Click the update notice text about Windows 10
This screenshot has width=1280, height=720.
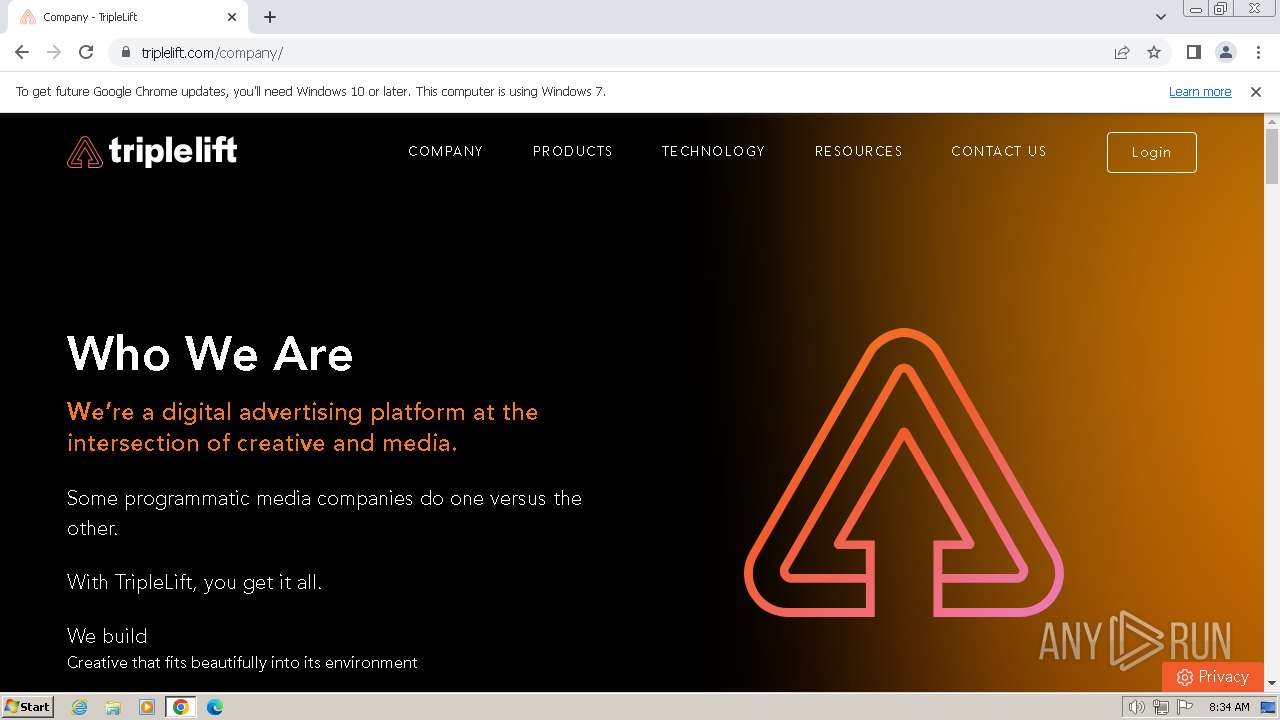coord(311,91)
